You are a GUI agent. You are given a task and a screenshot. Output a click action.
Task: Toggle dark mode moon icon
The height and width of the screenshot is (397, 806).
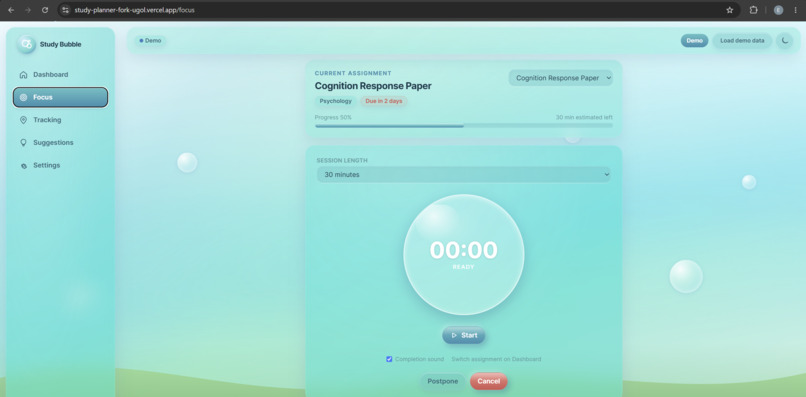784,41
